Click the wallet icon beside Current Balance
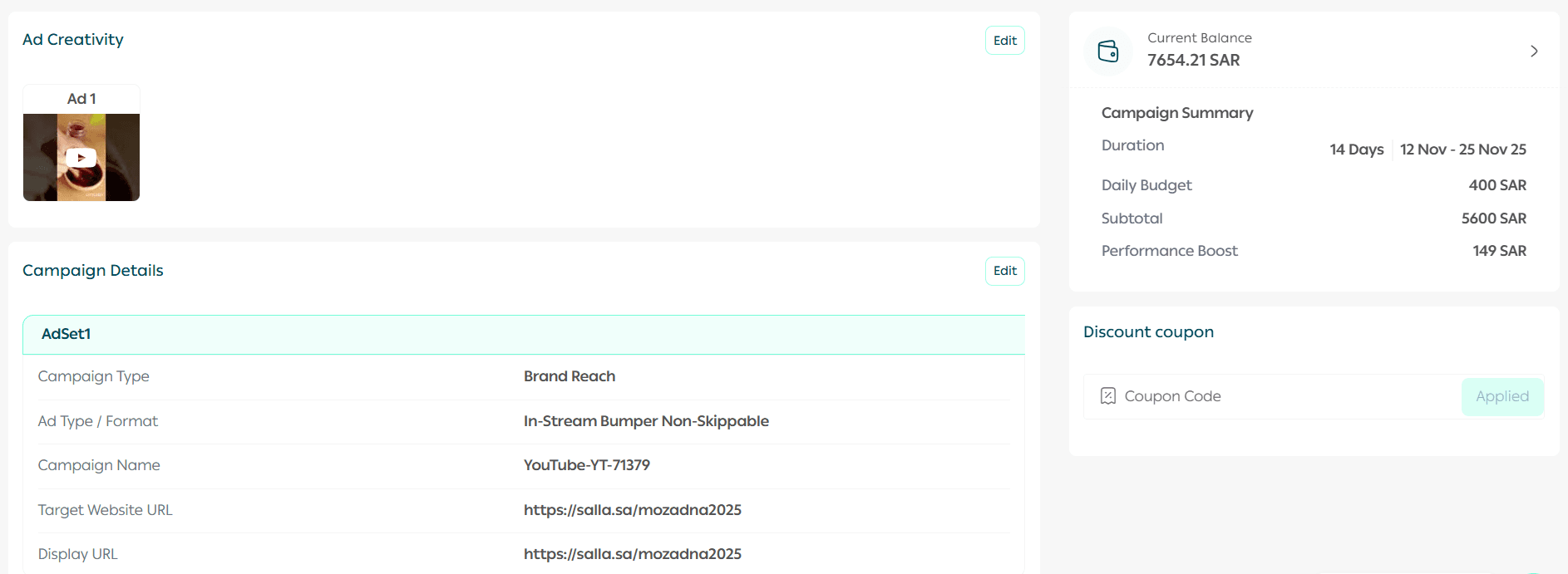 pos(1108,52)
